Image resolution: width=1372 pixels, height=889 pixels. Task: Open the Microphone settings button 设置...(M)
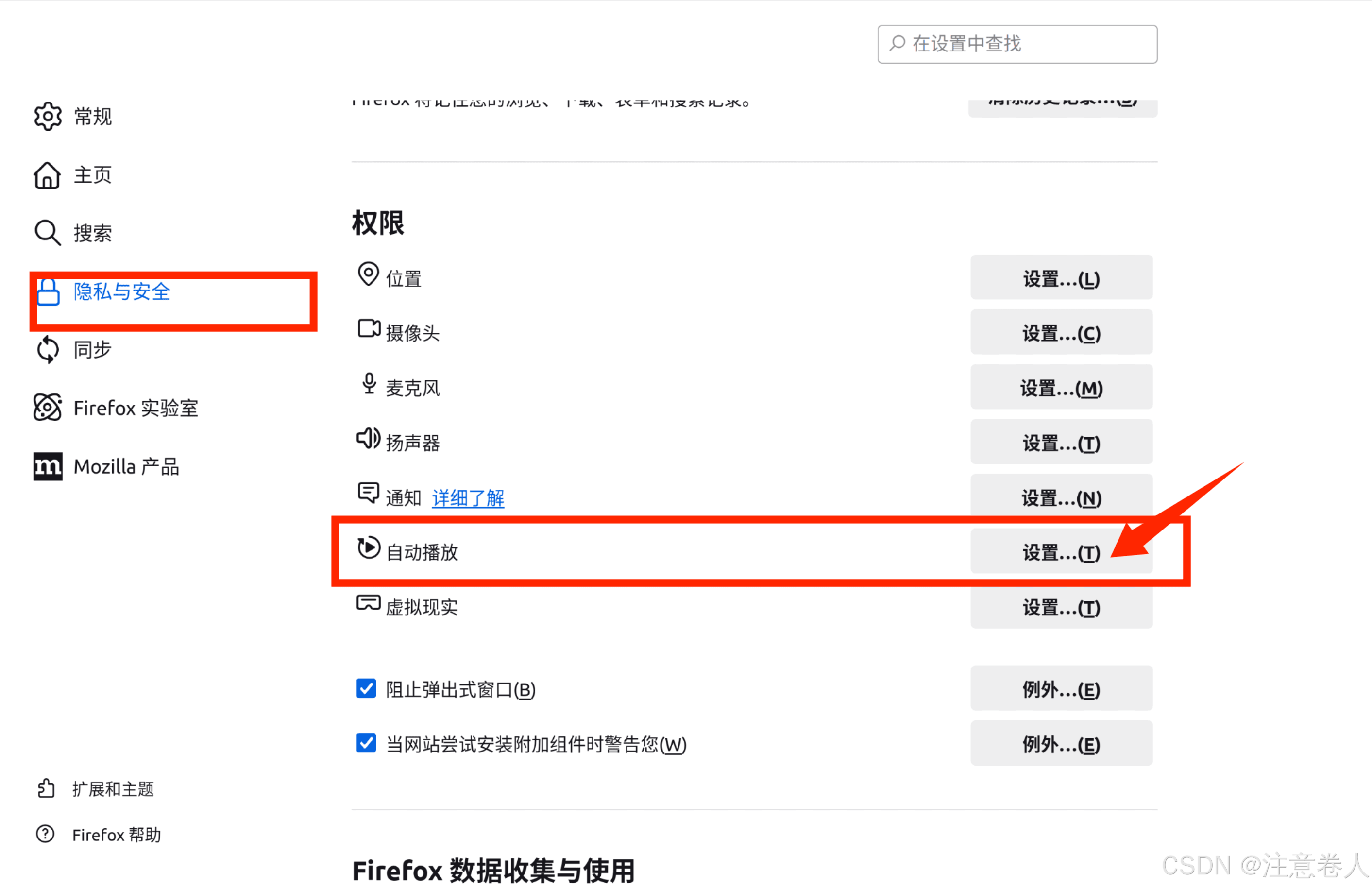(1061, 388)
